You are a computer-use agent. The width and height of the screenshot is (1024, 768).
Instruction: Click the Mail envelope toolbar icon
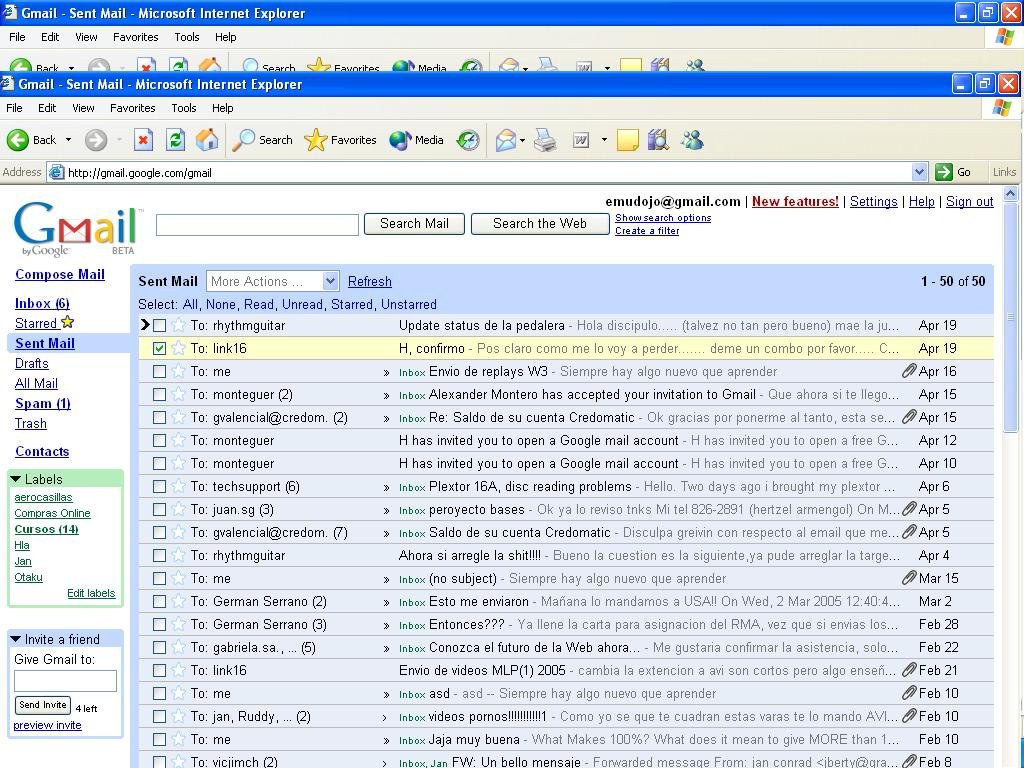[x=505, y=140]
